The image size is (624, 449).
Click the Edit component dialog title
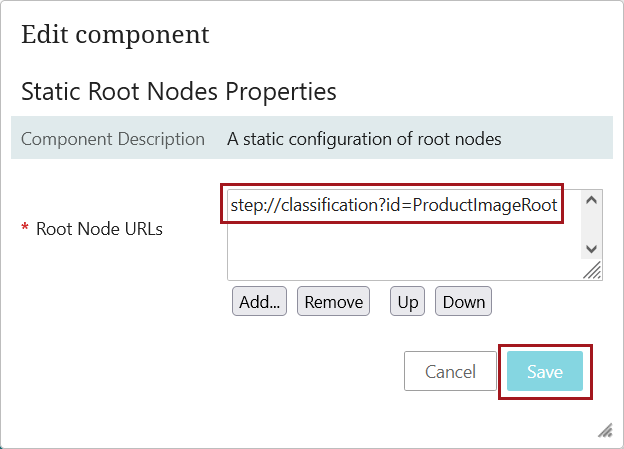coord(115,34)
